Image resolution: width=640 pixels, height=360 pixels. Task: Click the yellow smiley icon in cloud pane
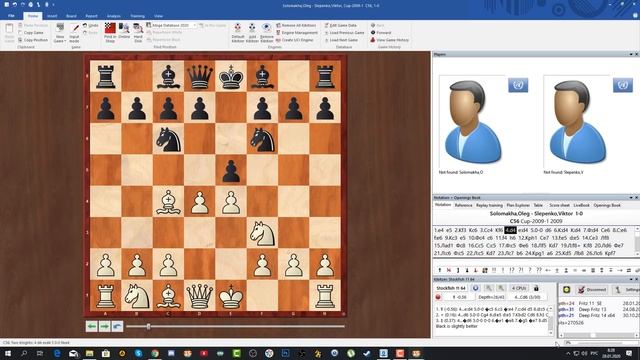click(567, 290)
